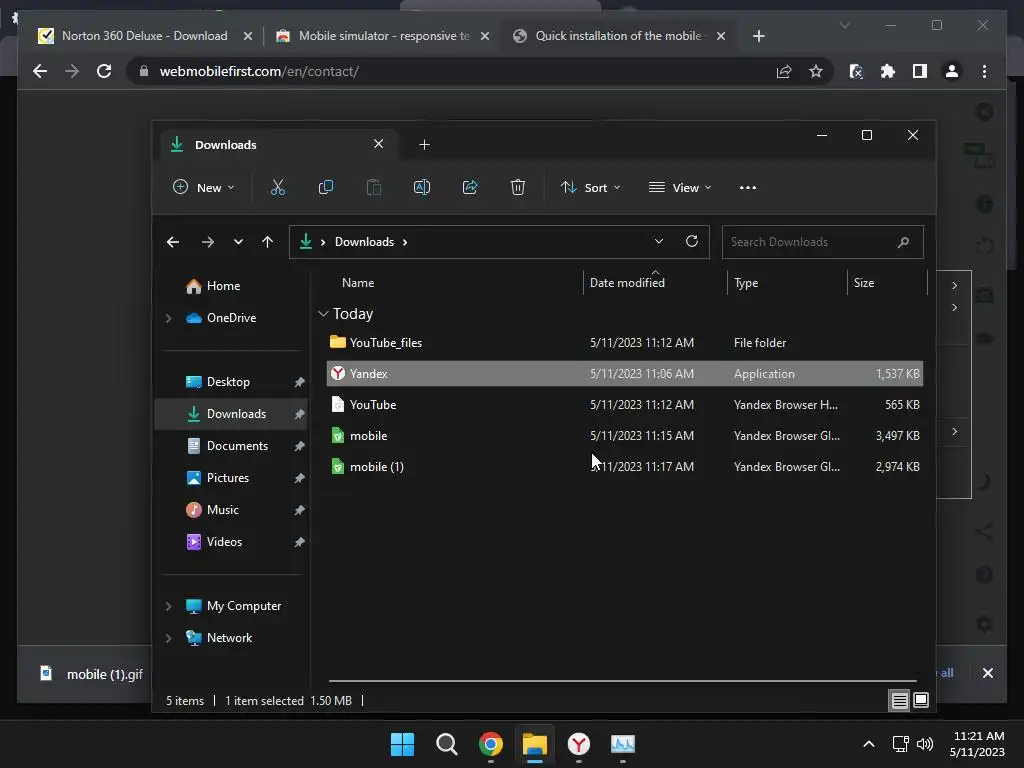Select the YouTube_files folder
This screenshot has width=1024, height=768.
coord(625,343)
